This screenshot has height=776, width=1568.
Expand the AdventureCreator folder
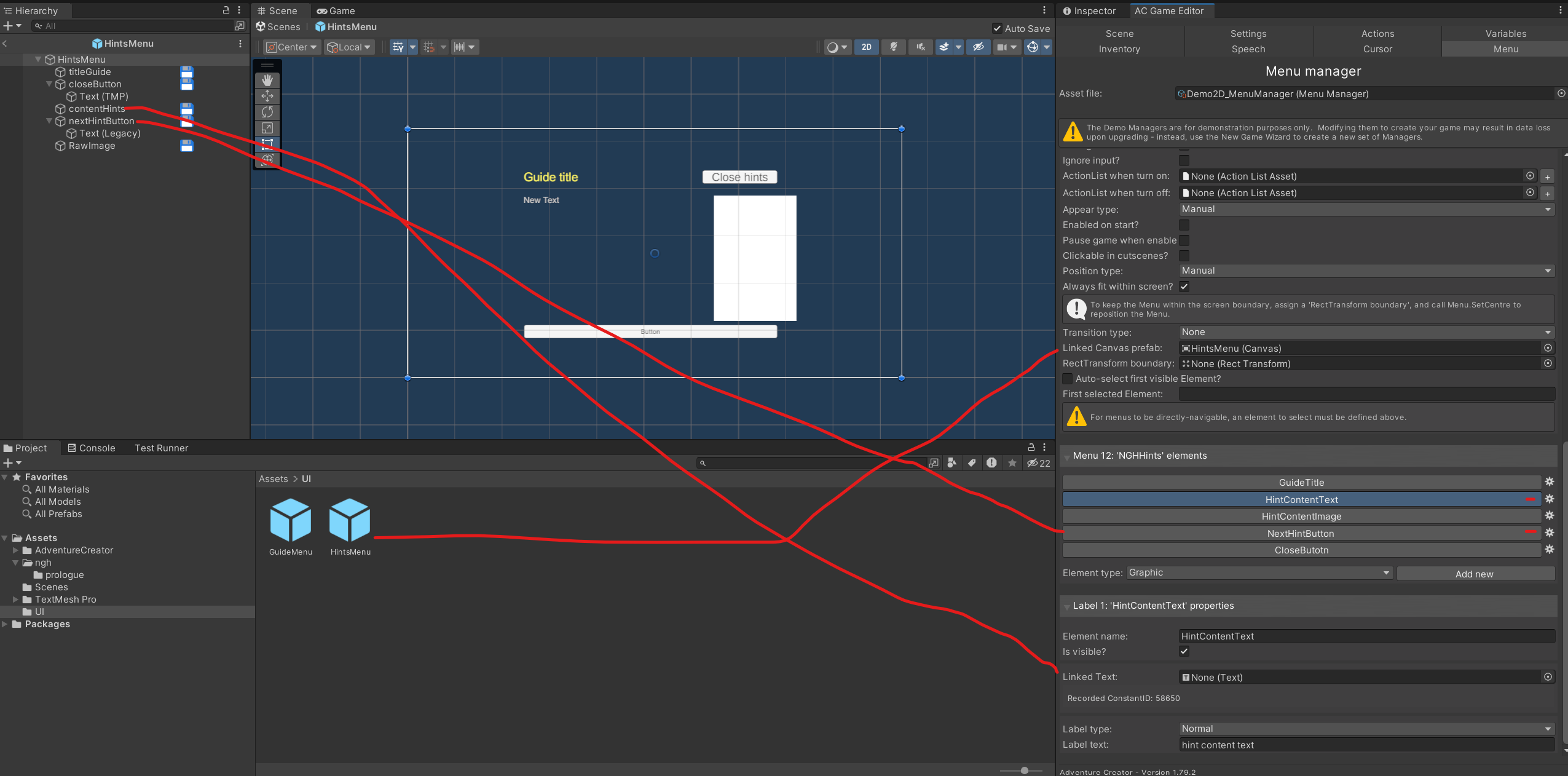click(x=15, y=550)
